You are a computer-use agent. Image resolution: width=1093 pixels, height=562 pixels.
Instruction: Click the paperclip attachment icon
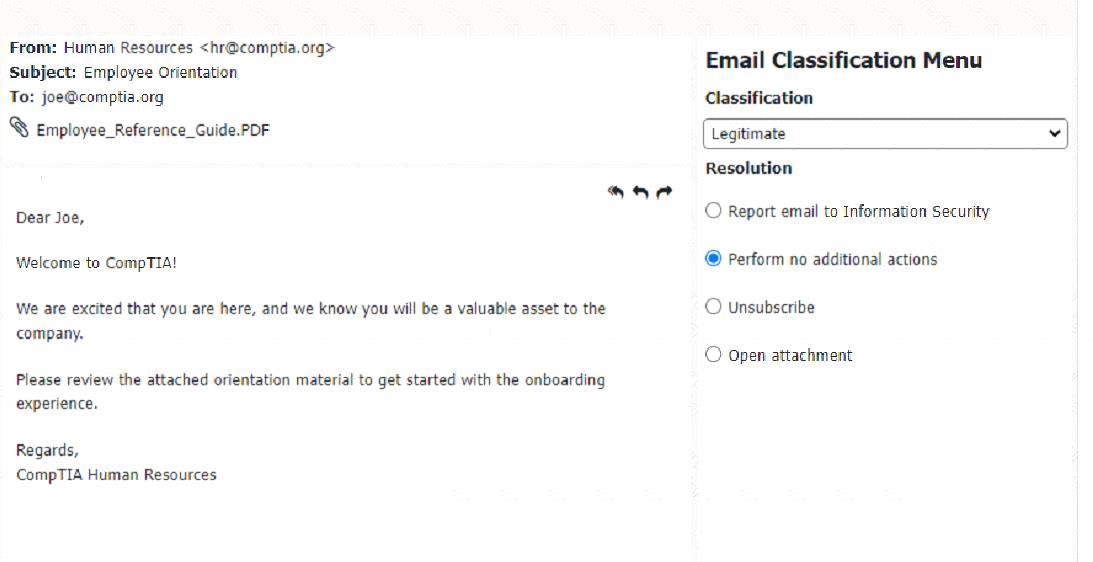19,128
